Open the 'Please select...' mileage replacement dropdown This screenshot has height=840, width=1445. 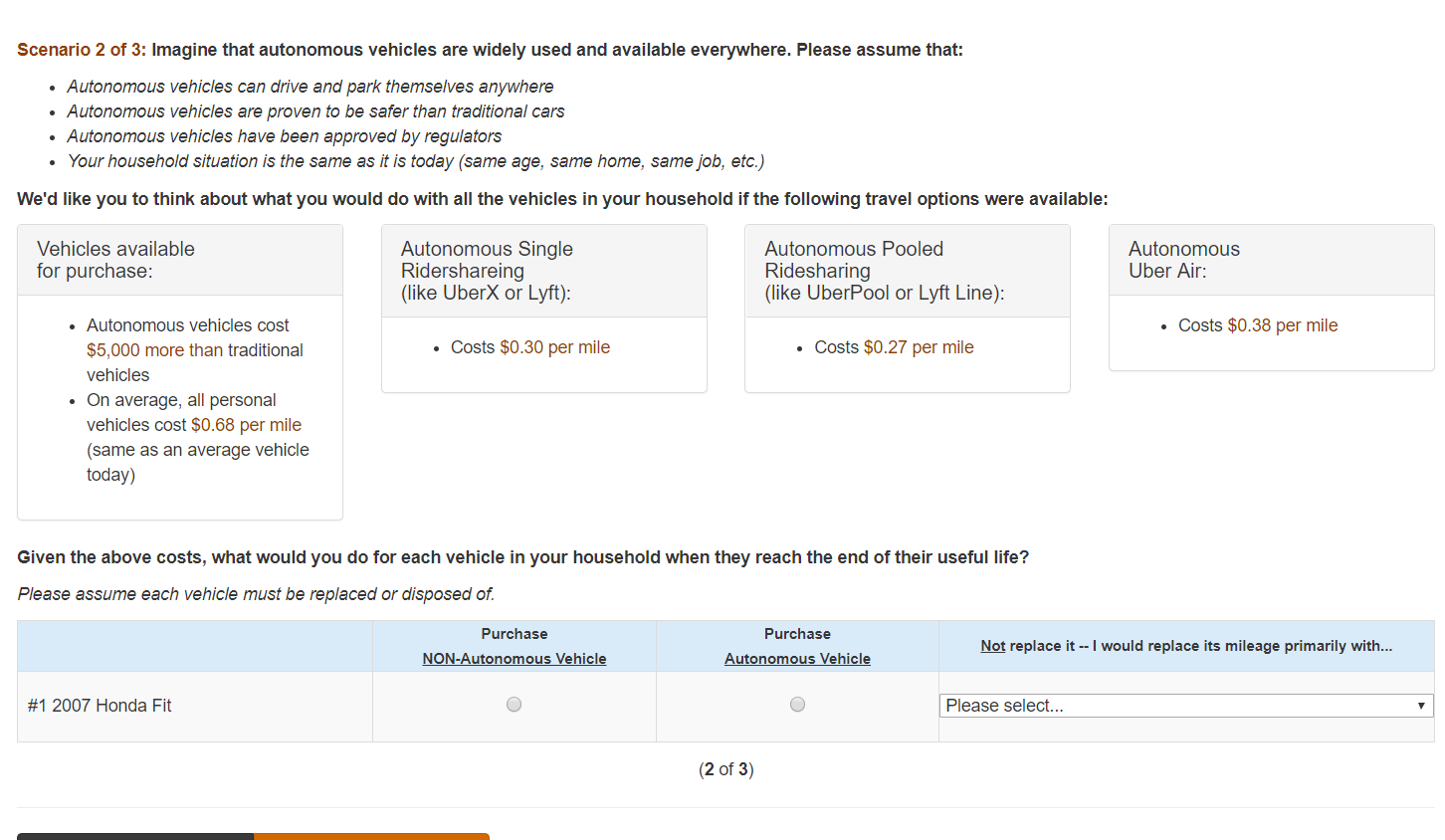click(1186, 706)
